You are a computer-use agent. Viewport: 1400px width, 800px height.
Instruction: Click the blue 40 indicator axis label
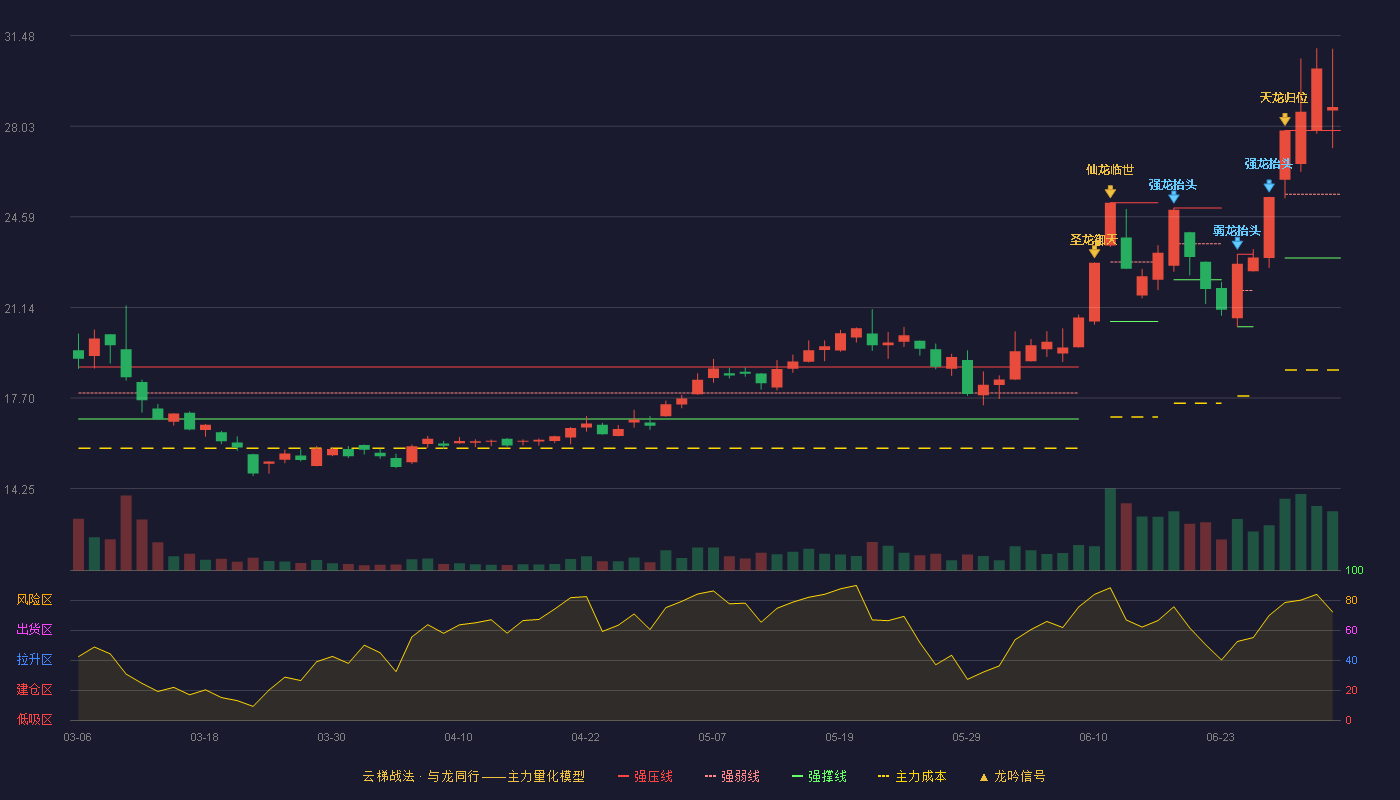click(1351, 660)
